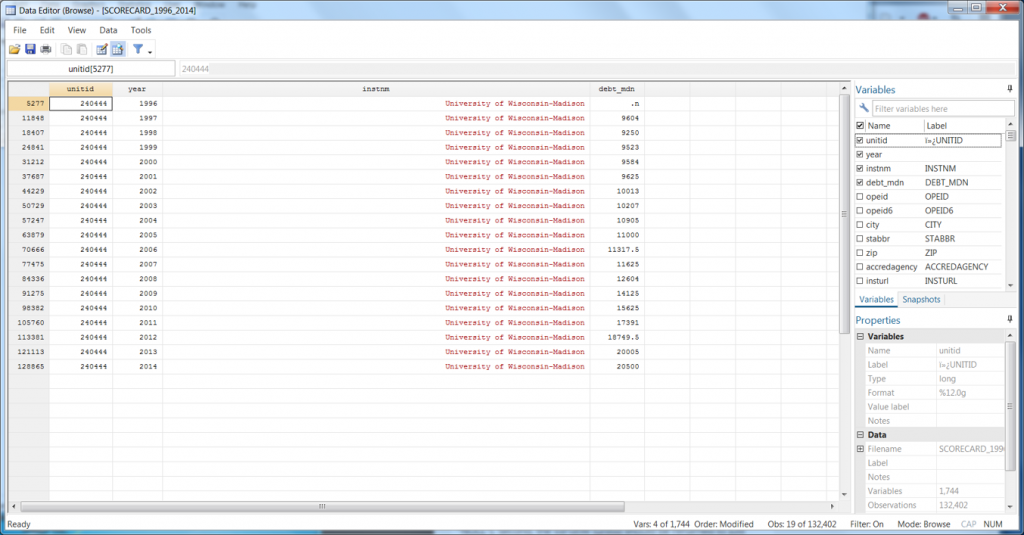Check the city variable checkbox

860,225
